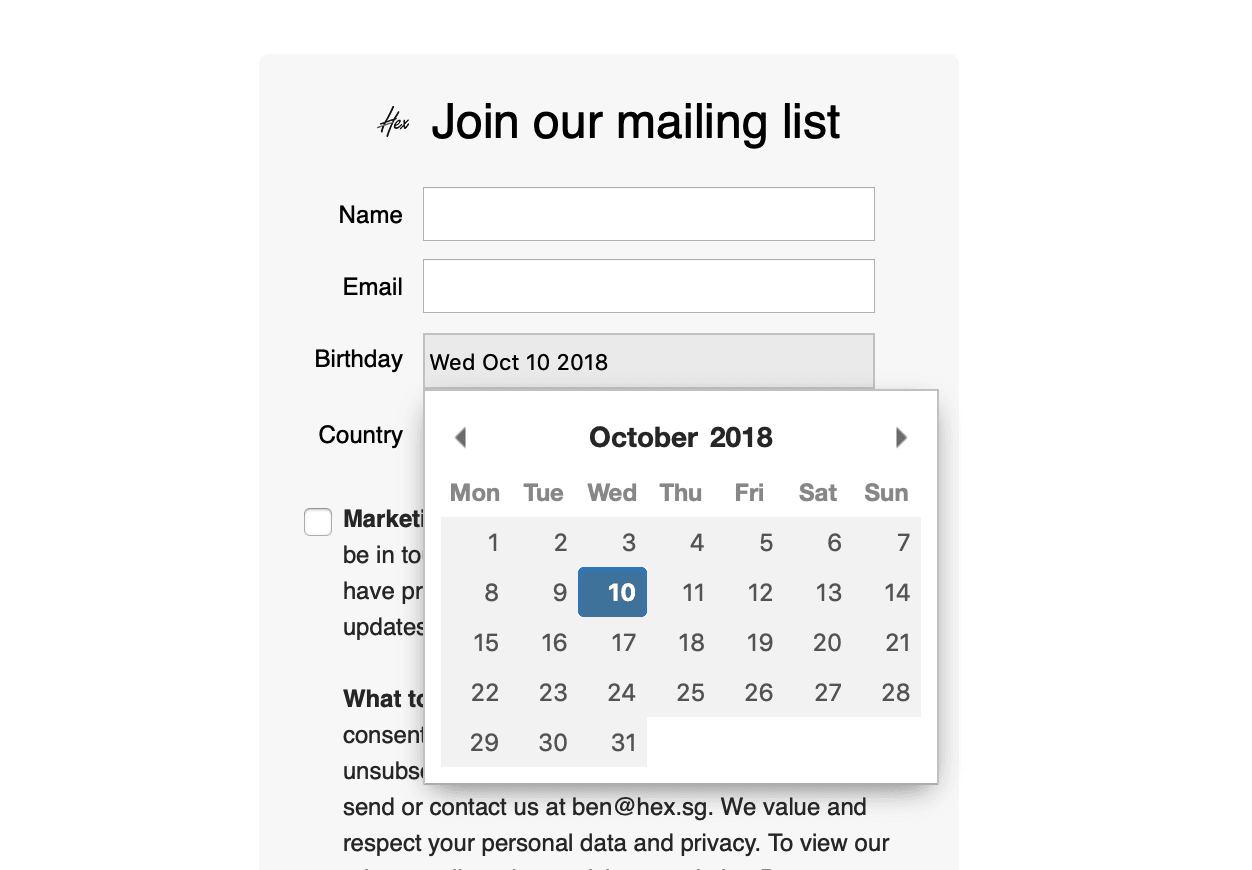
Task: Select October 25 on the calendar
Action: (681, 692)
